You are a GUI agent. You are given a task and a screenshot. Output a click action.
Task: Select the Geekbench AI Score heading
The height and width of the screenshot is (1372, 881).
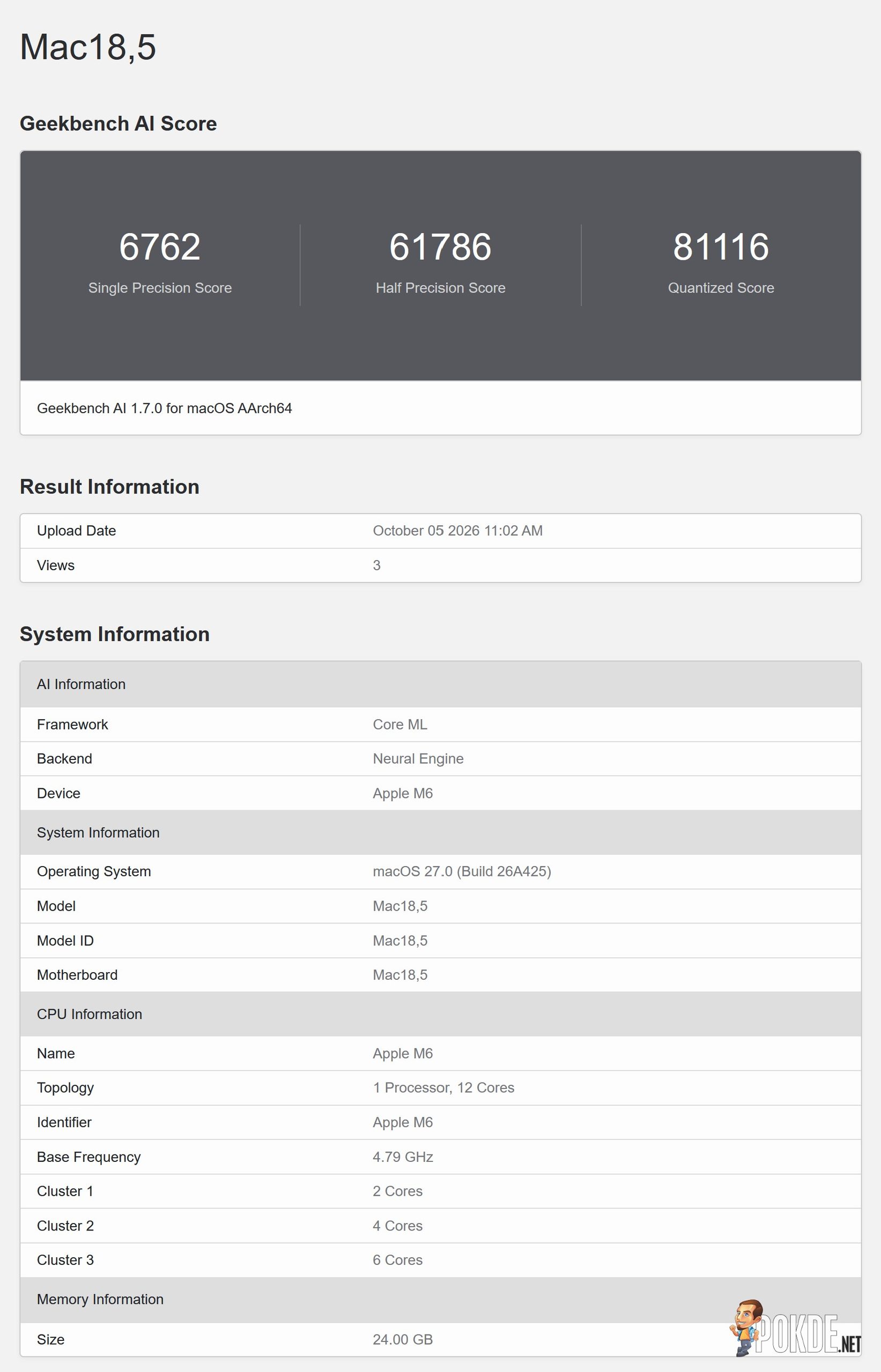pyautogui.click(x=119, y=123)
